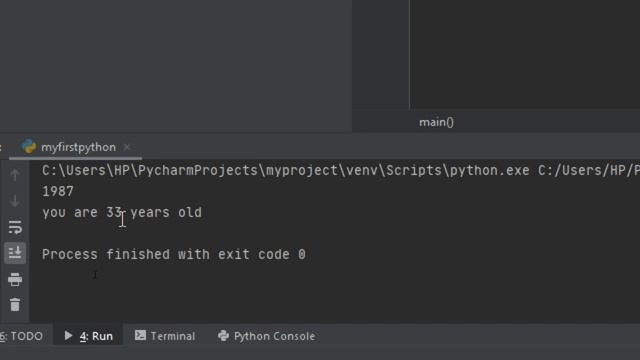Close the myfirstpython run tab
This screenshot has height=360, width=640.
127,147
